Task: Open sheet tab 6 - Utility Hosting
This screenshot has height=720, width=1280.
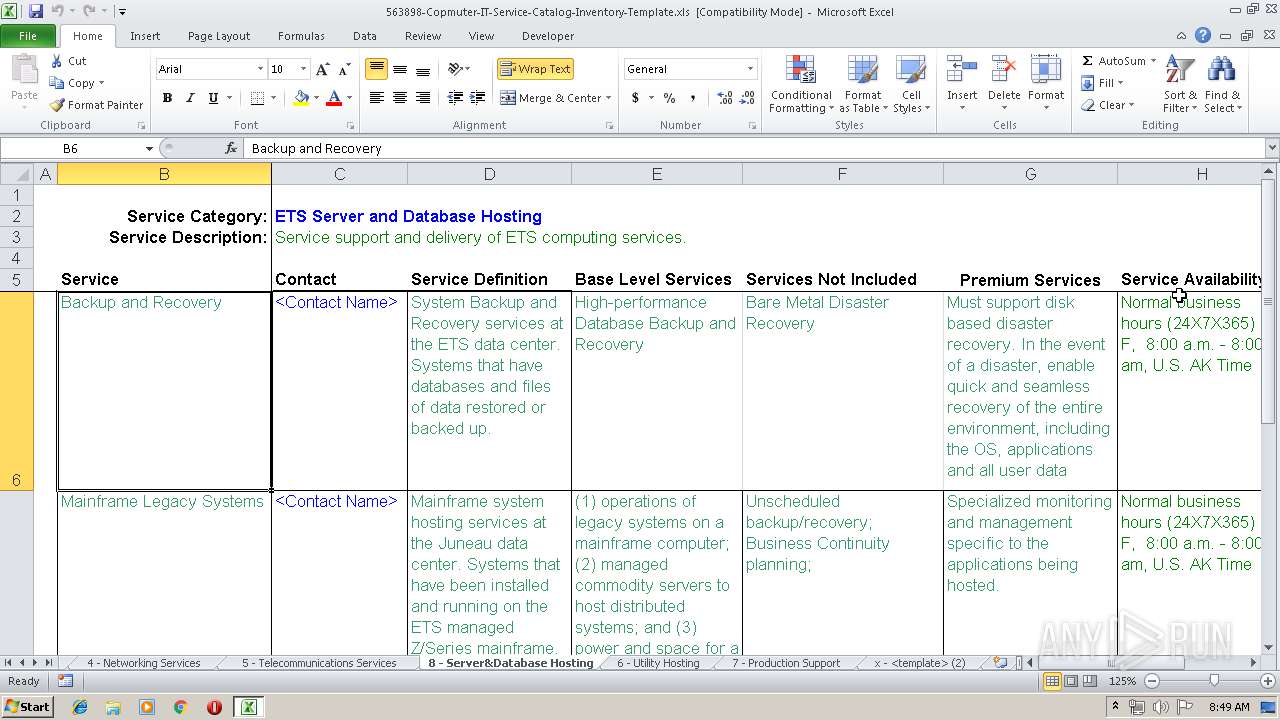Action: point(658,663)
